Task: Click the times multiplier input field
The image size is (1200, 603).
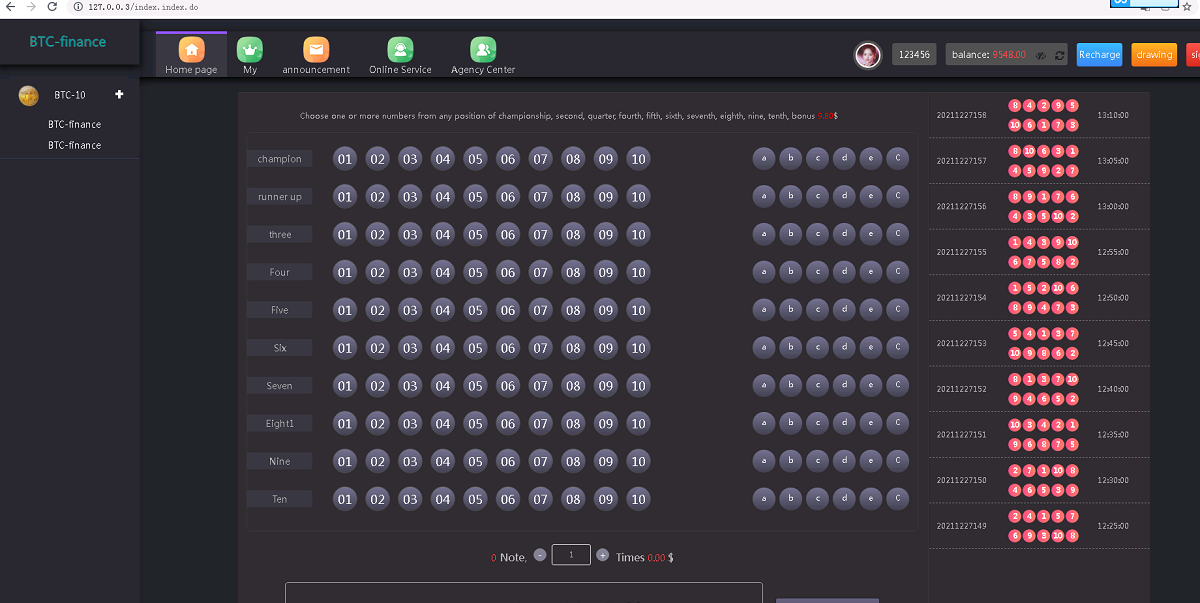Action: pyautogui.click(x=571, y=555)
